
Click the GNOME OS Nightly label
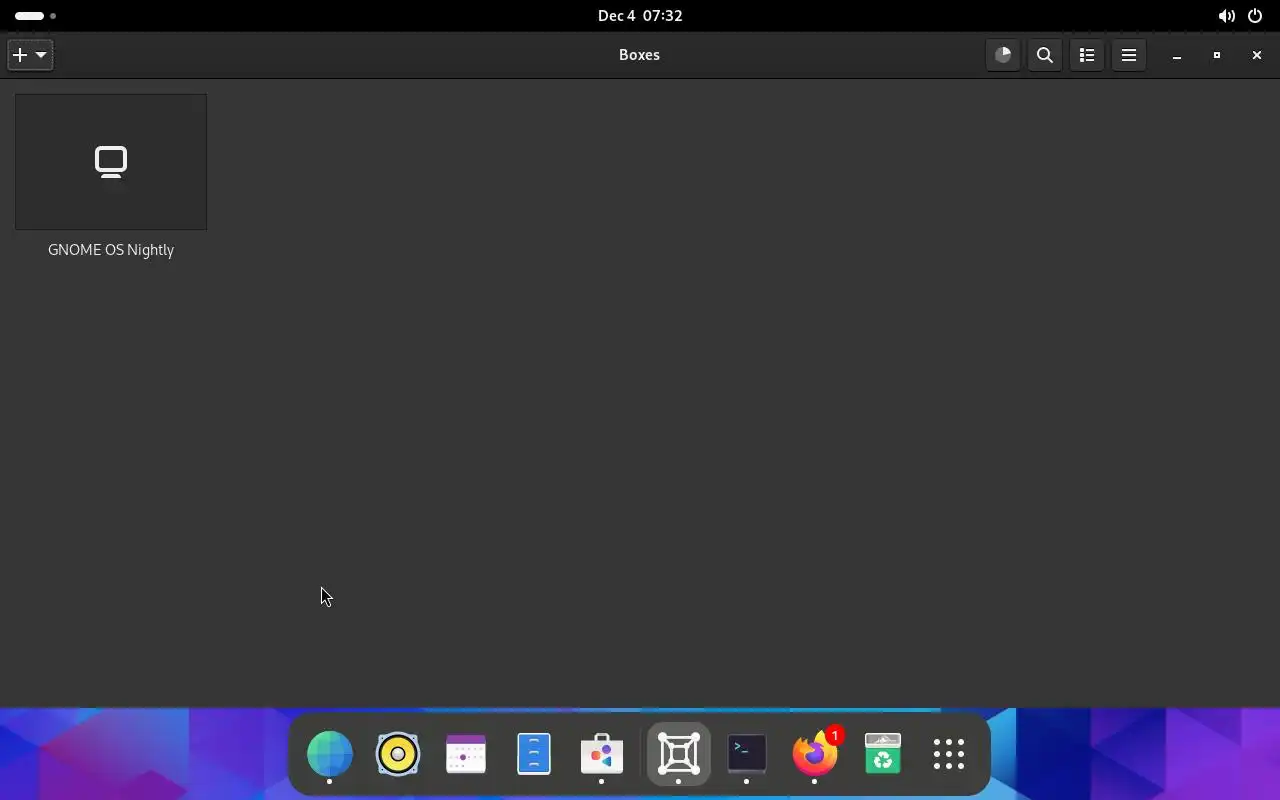pos(111,250)
